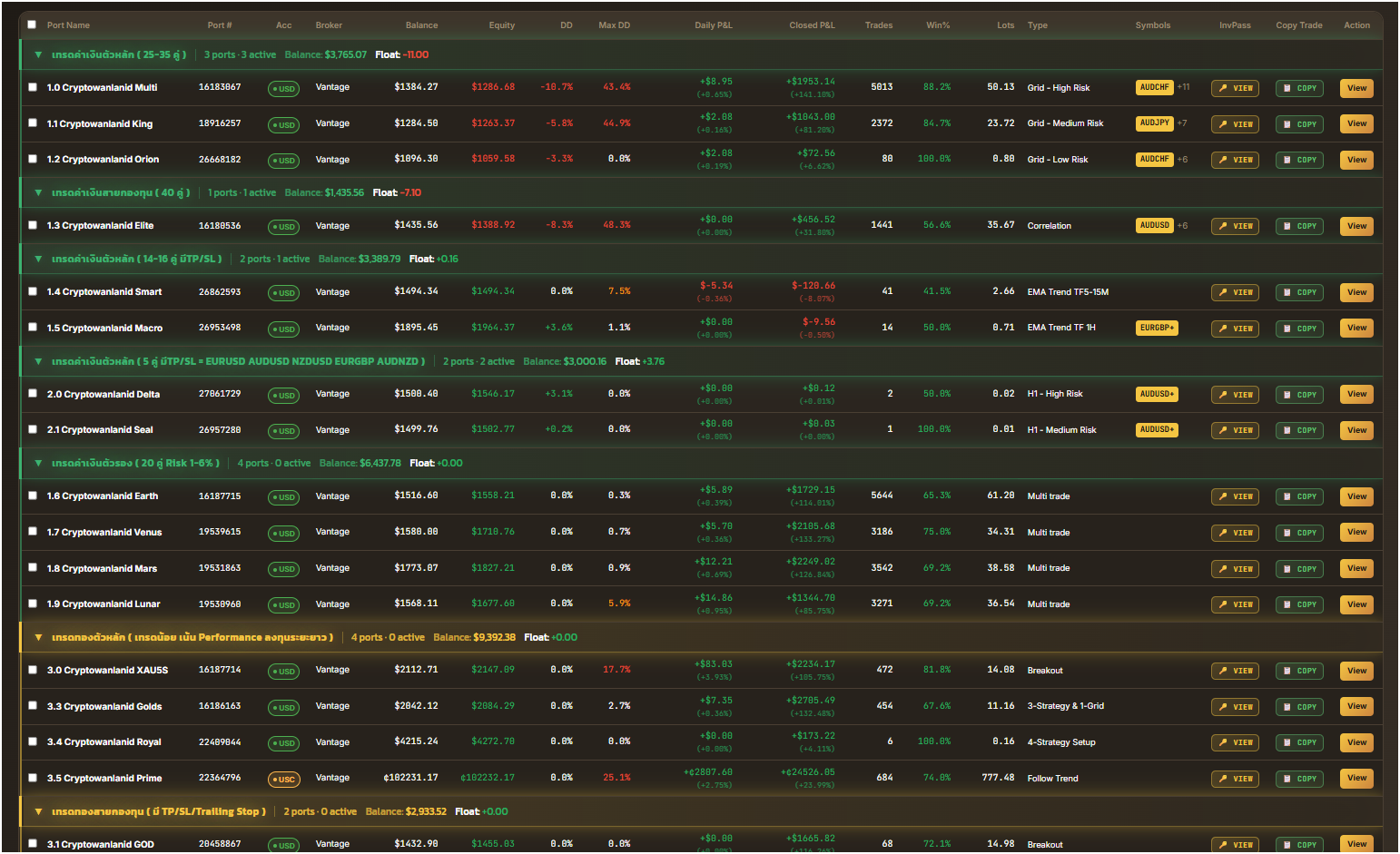This screenshot has height=854, width=1400.
Task: Sort by the Max DD column header
Action: pyautogui.click(x=615, y=25)
